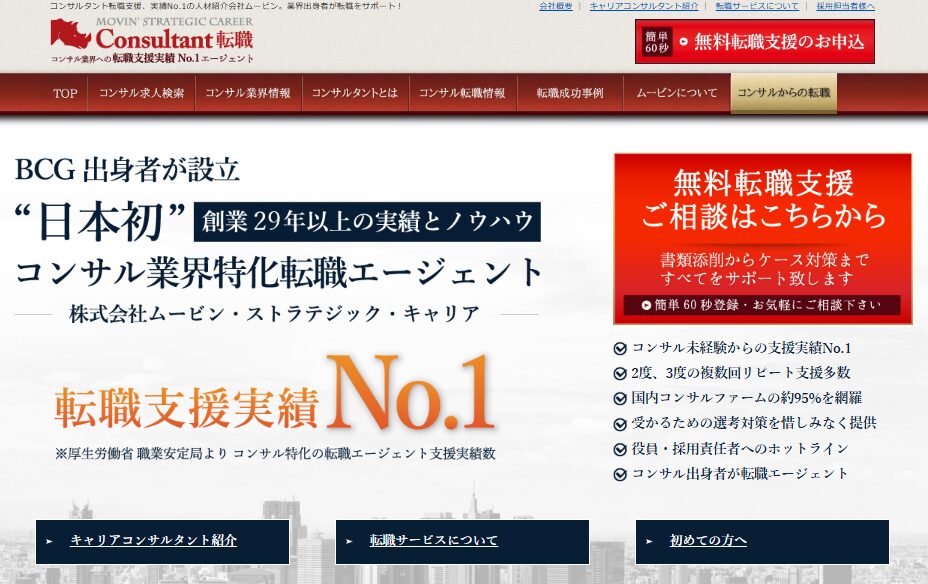Click the ※厚生労働省 職業安定局より footnote

point(275,454)
